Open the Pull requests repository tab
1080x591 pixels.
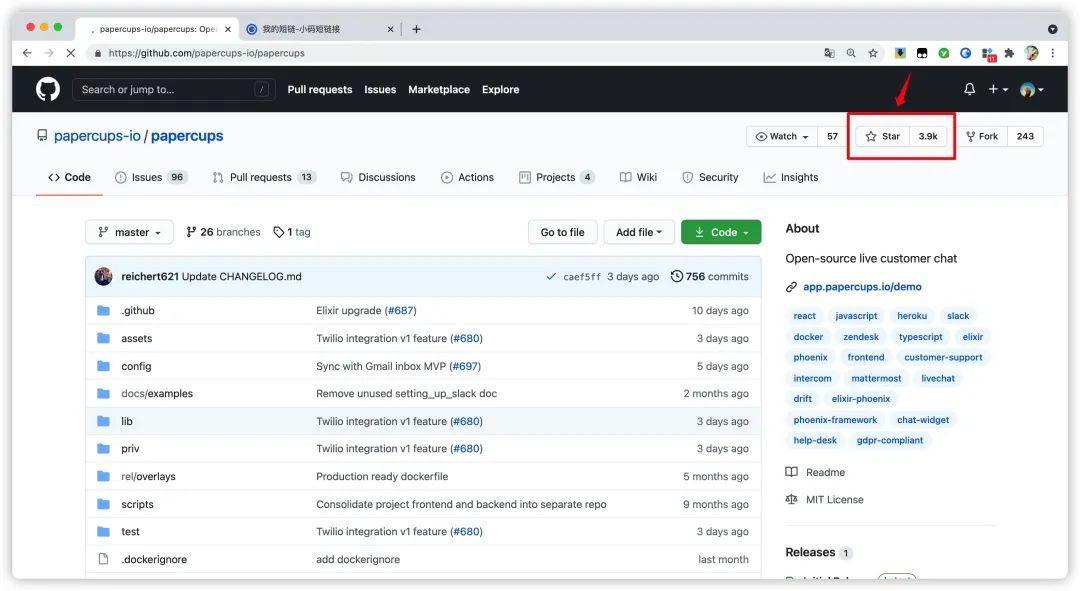(x=264, y=177)
